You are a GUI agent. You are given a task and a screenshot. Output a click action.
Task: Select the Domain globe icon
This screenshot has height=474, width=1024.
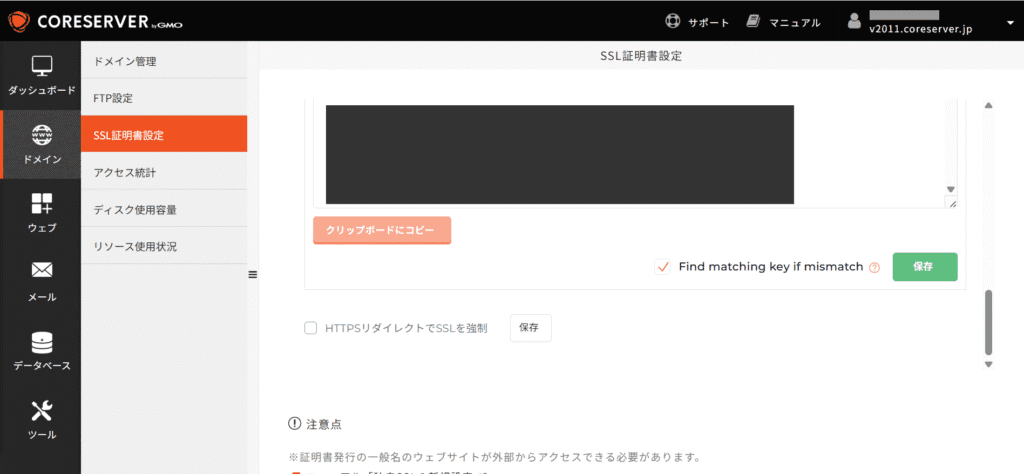coord(42,135)
